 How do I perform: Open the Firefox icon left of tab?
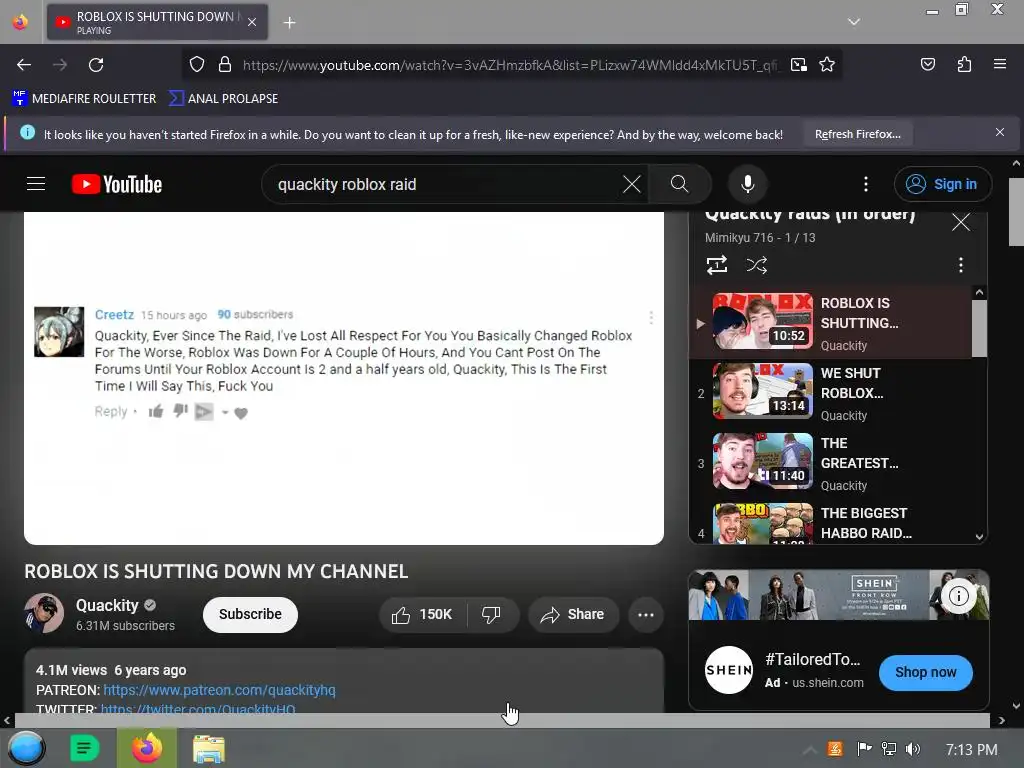[20, 22]
